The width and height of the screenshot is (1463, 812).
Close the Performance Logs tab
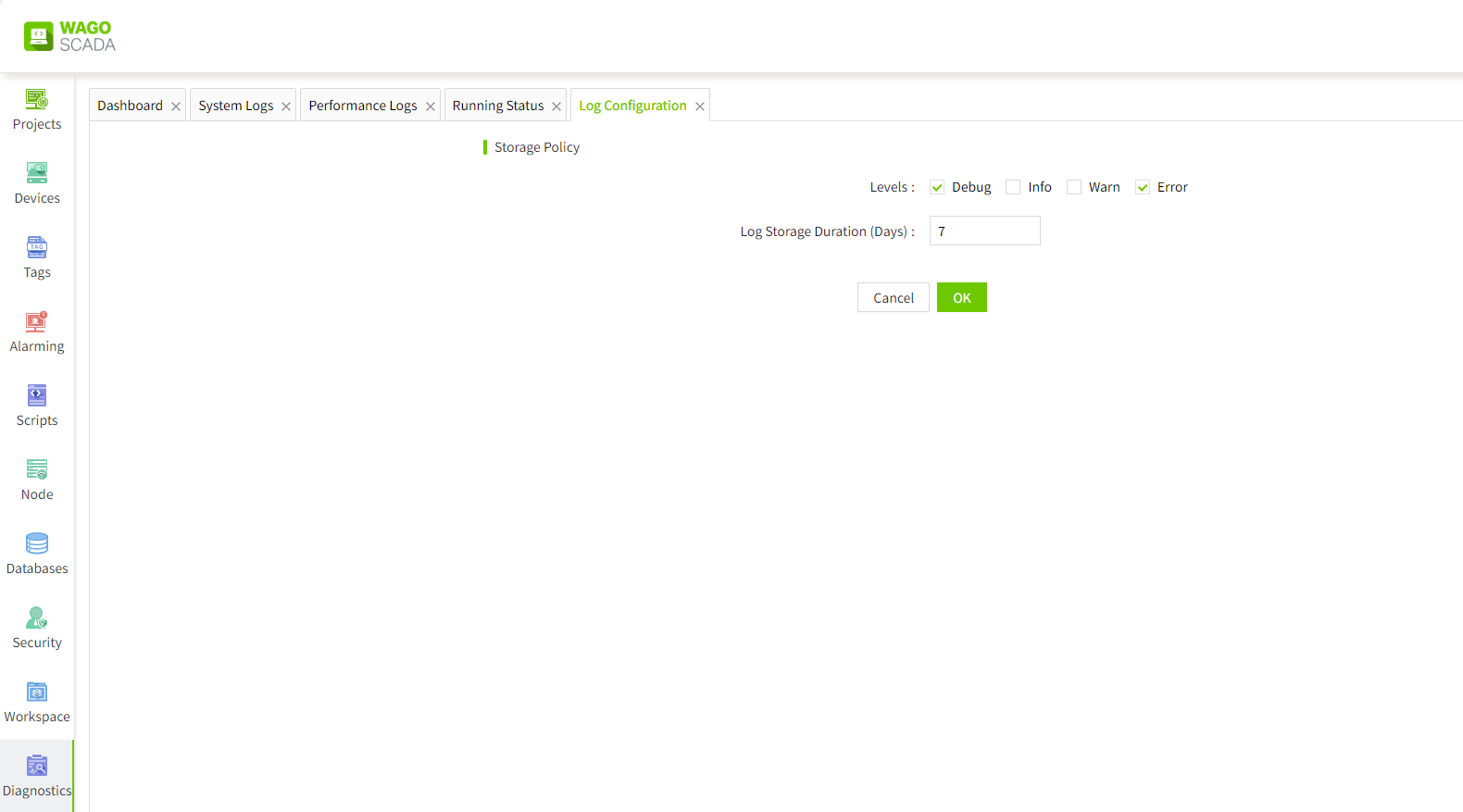[x=431, y=106]
